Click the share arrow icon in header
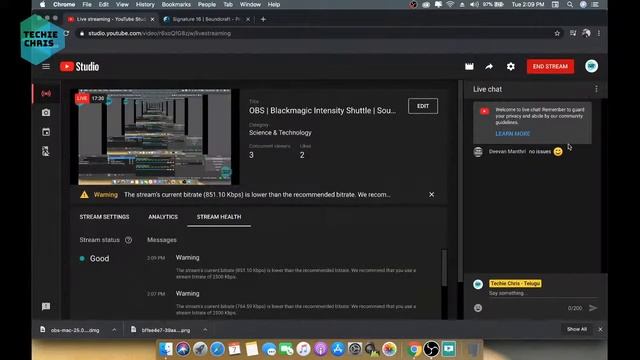Viewport: 640px width, 360px height. 489,67
